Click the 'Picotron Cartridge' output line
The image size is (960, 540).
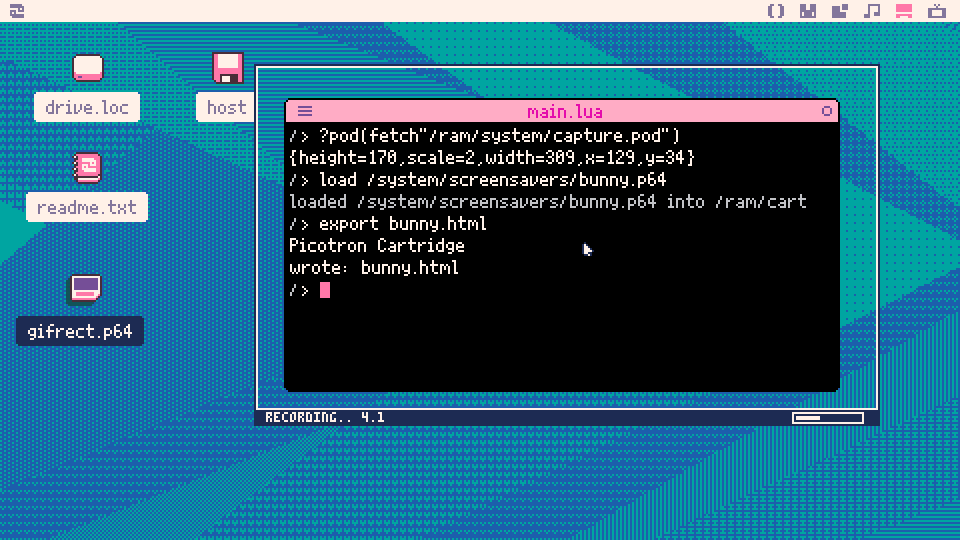377,246
